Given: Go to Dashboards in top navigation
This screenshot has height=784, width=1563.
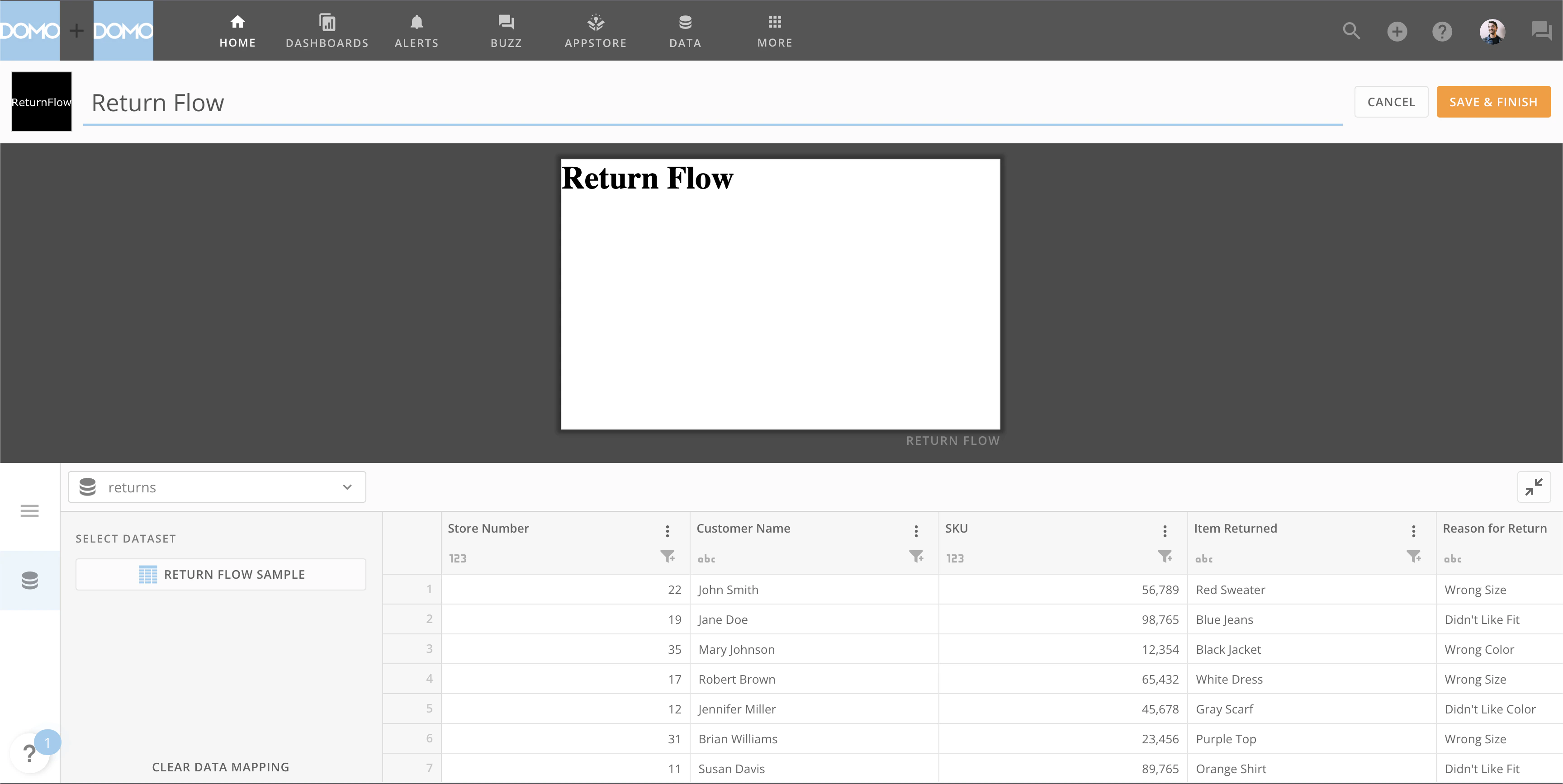Looking at the screenshot, I should [327, 30].
